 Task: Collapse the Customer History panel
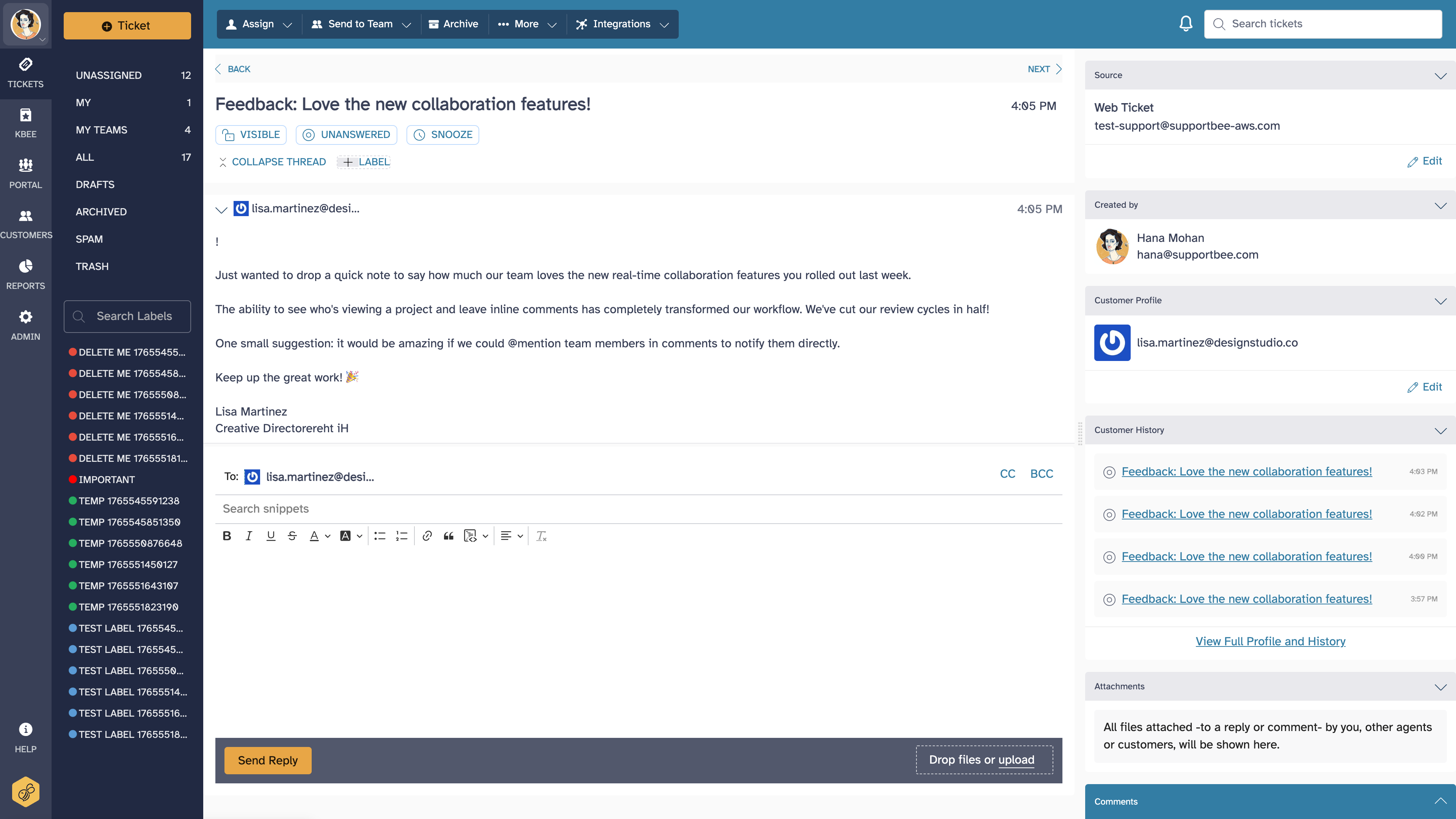[1440, 430]
